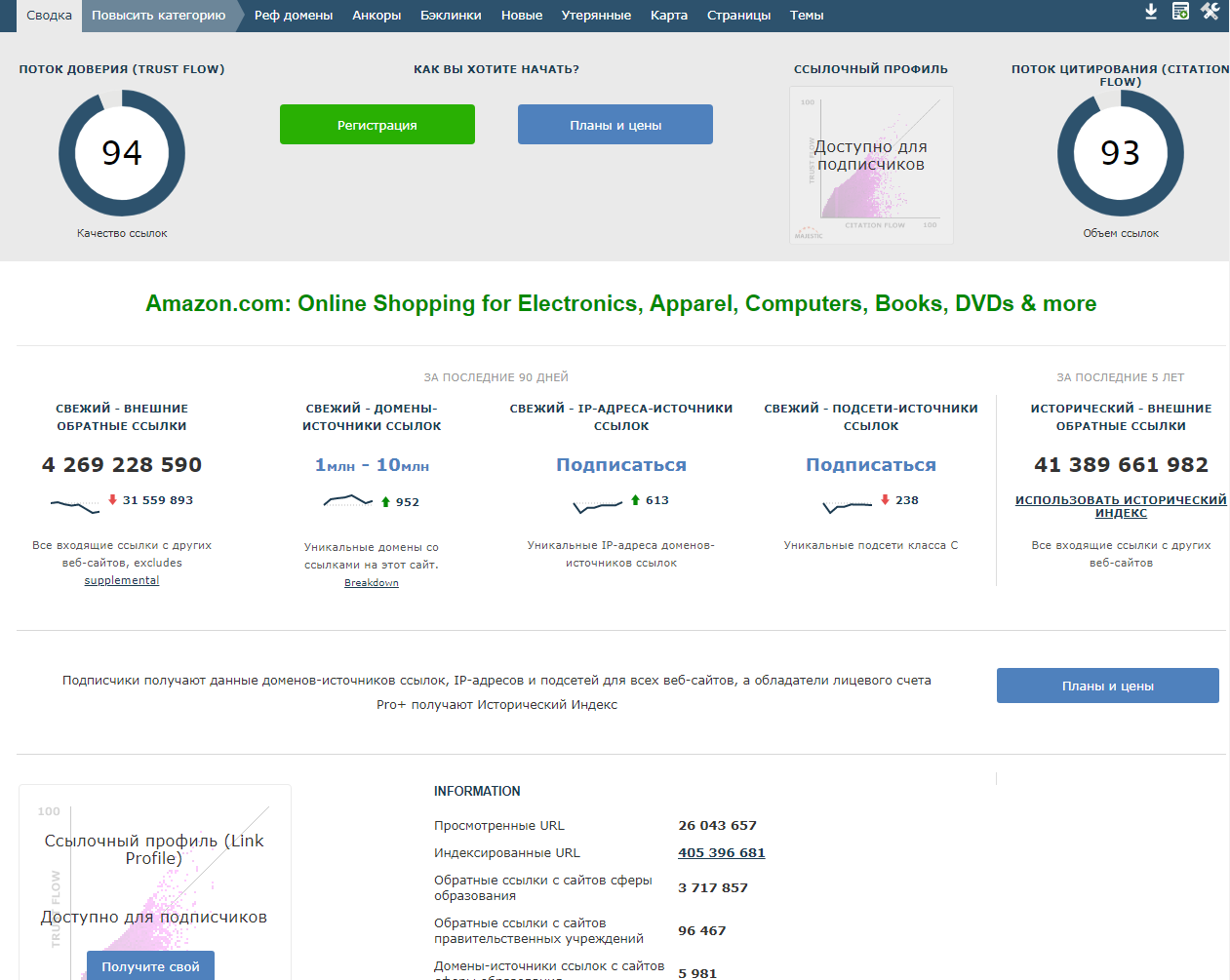Click the Trust Flow 94 gauge
The width and height of the screenshot is (1230, 980).
[x=122, y=153]
